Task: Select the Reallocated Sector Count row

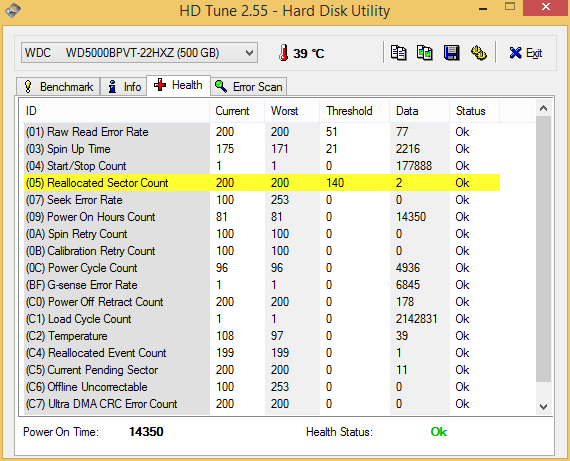Action: (262, 183)
